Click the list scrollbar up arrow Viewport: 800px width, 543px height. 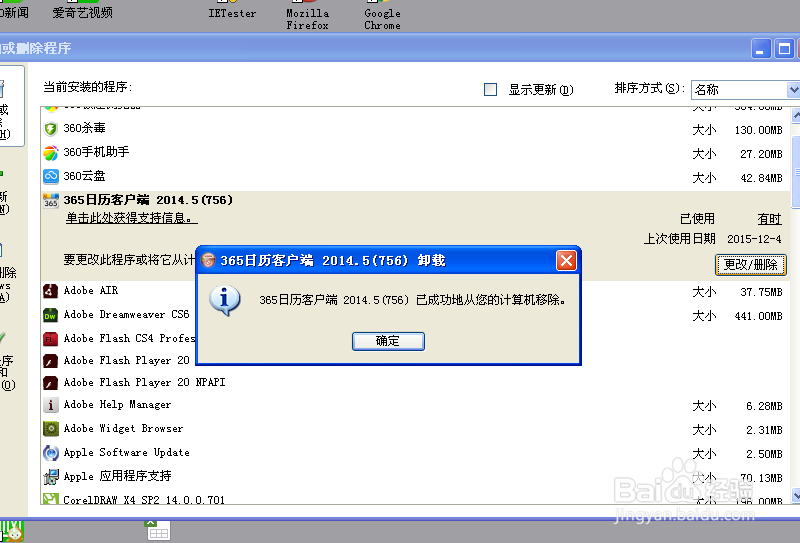pyautogui.click(x=795, y=115)
